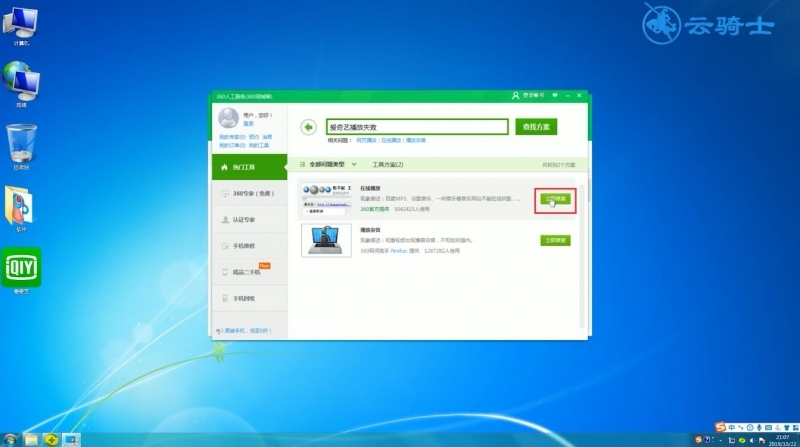Click the results list vertical scrollbar

582,255
